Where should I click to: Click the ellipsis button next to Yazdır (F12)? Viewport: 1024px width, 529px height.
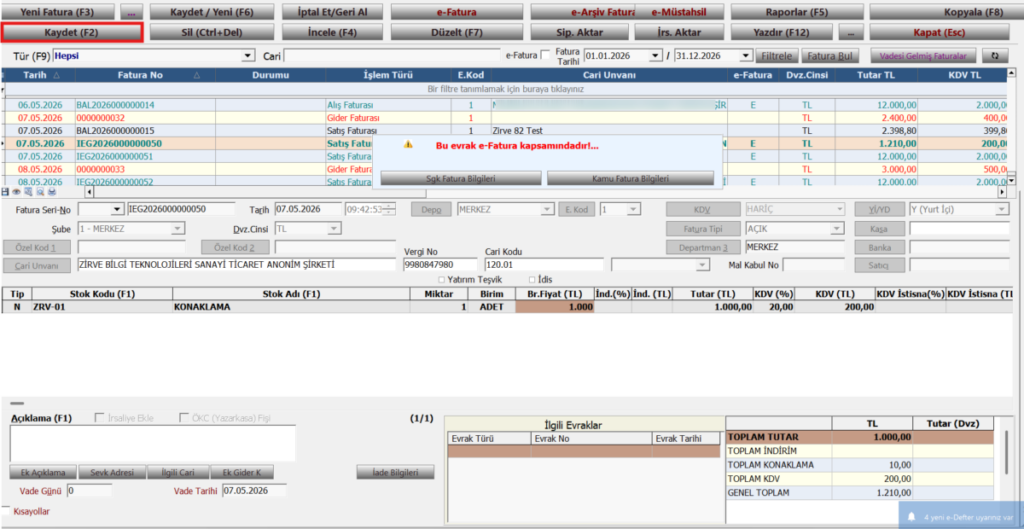click(850, 32)
